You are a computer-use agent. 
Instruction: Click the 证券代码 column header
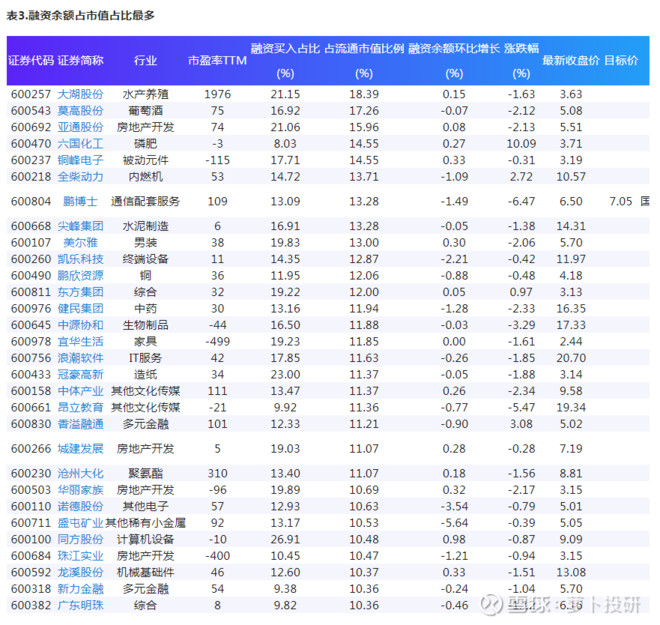pos(31,61)
